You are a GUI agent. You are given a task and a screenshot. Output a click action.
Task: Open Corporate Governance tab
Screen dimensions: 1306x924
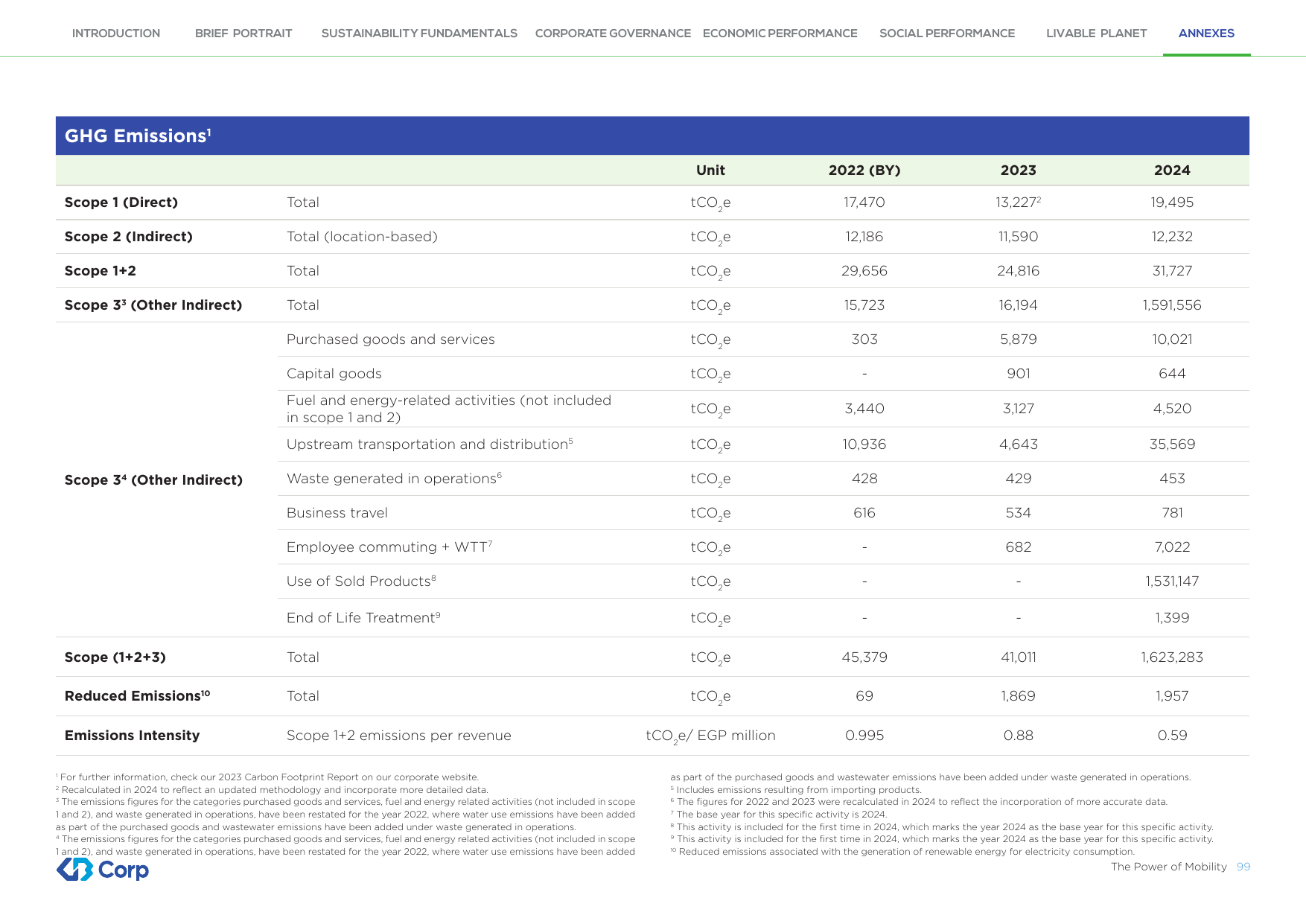[x=613, y=34]
